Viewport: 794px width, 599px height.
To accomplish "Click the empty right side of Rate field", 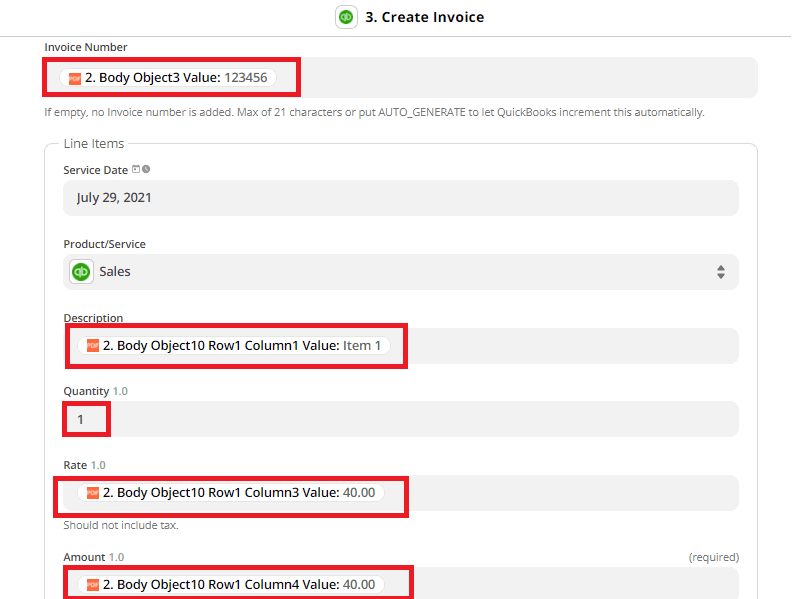I will (570, 492).
